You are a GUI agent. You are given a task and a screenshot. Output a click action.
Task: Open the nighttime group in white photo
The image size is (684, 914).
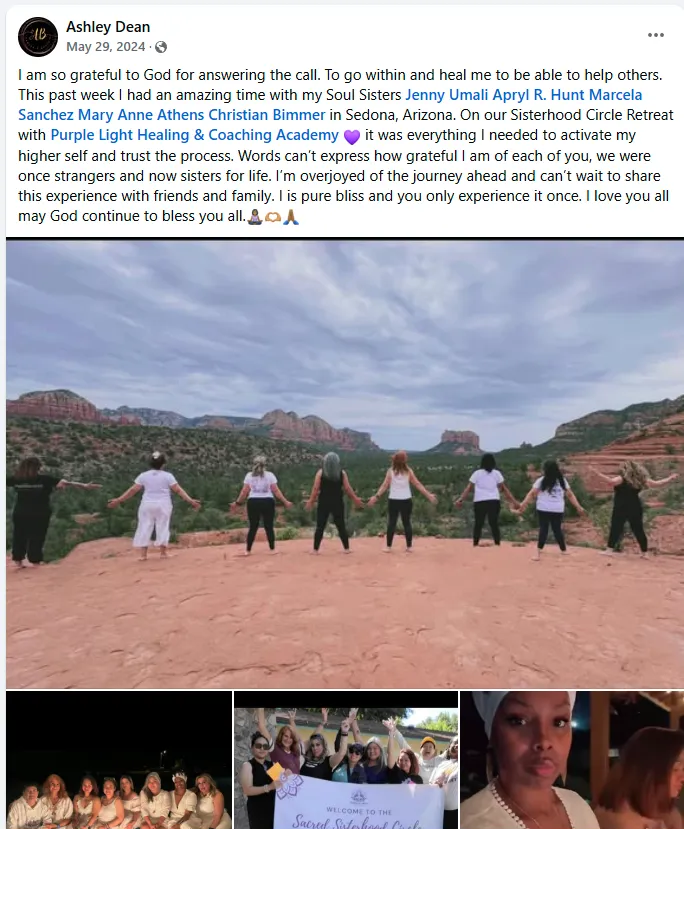click(119, 760)
